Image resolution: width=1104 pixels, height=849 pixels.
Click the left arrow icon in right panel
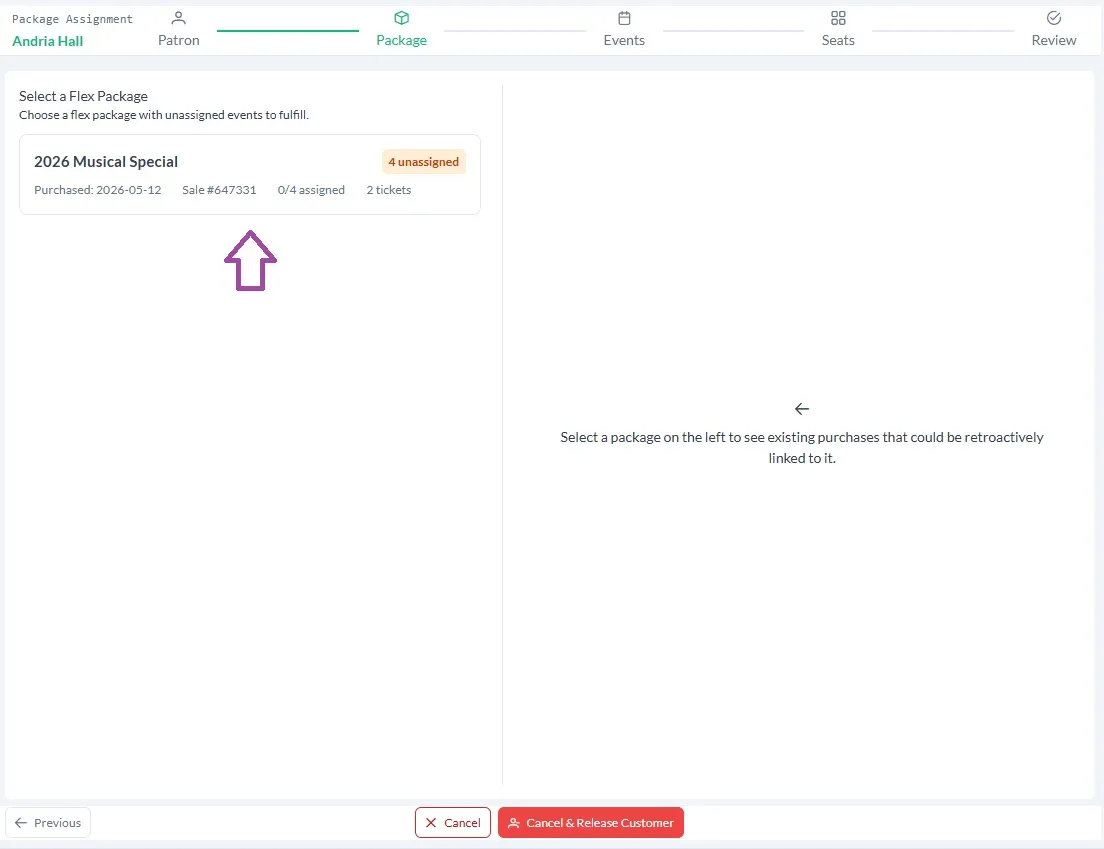point(802,408)
